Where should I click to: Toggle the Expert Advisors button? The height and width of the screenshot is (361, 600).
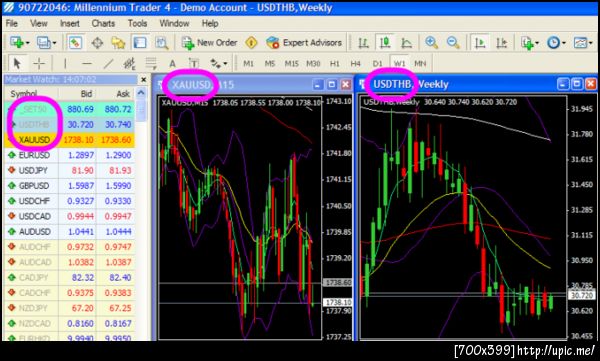304,42
